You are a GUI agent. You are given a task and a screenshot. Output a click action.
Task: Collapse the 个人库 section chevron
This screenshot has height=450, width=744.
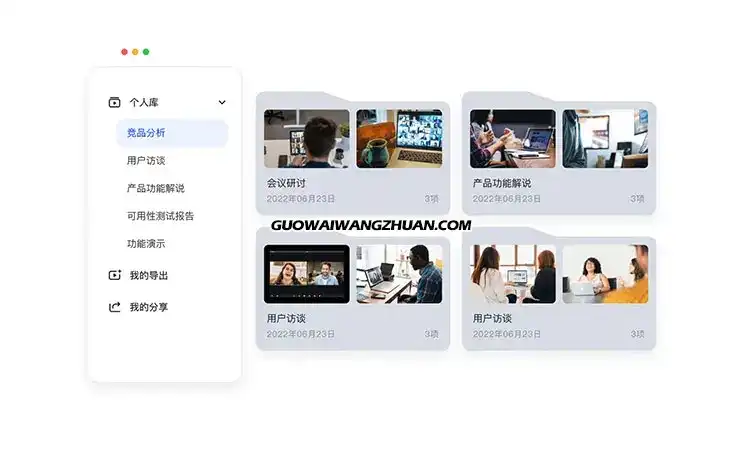pyautogui.click(x=222, y=102)
